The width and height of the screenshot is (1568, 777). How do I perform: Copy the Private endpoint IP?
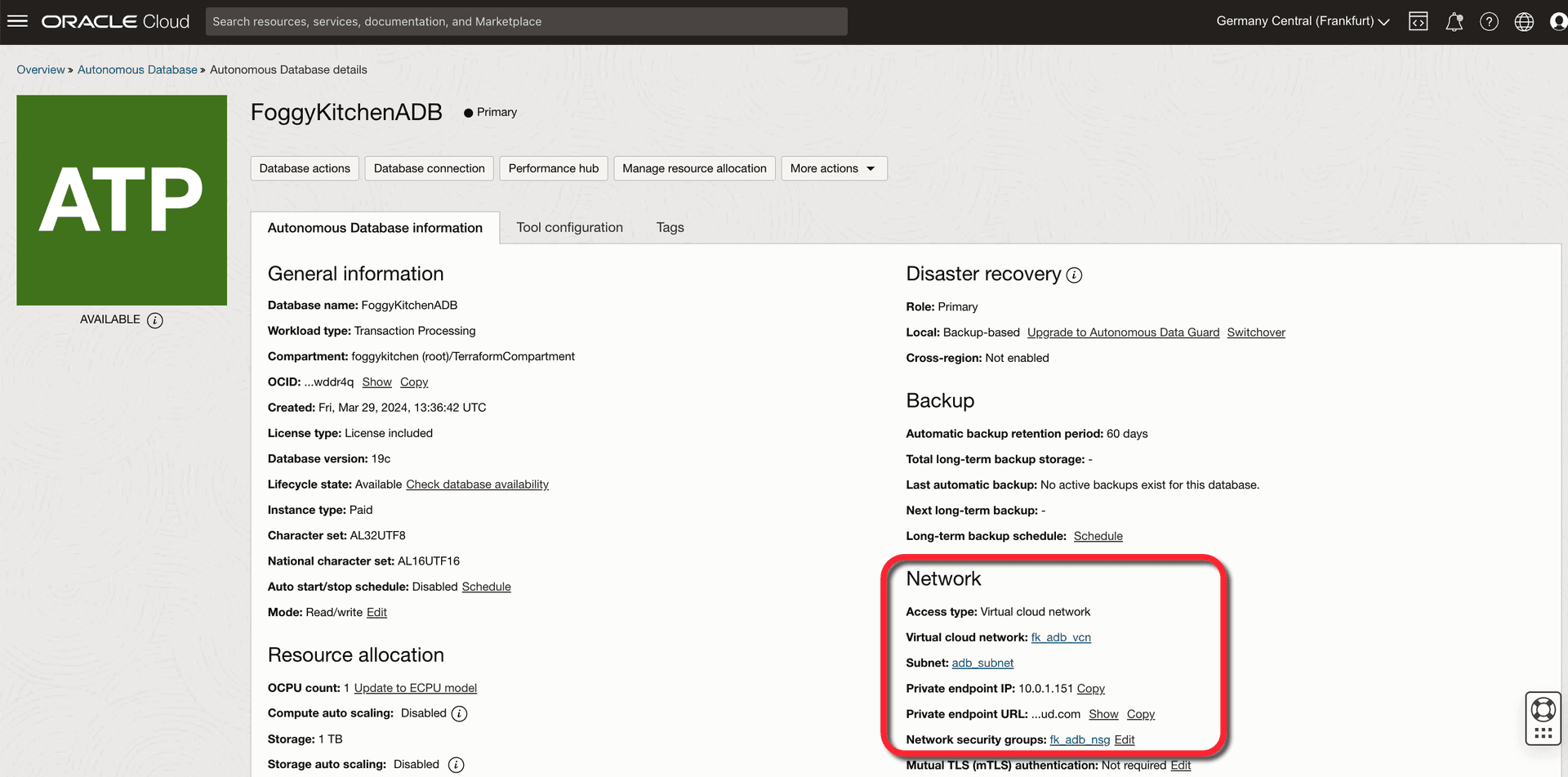[x=1090, y=689]
